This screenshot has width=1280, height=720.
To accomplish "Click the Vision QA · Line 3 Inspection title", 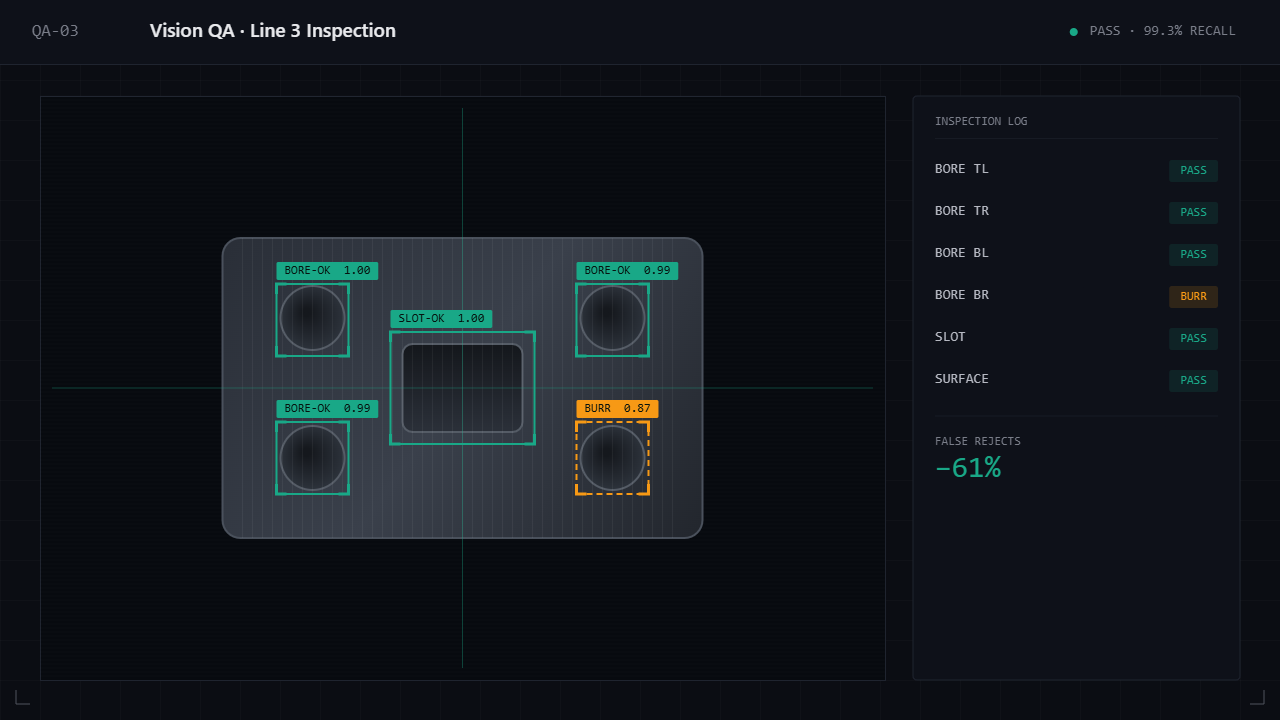I will (x=273, y=31).
